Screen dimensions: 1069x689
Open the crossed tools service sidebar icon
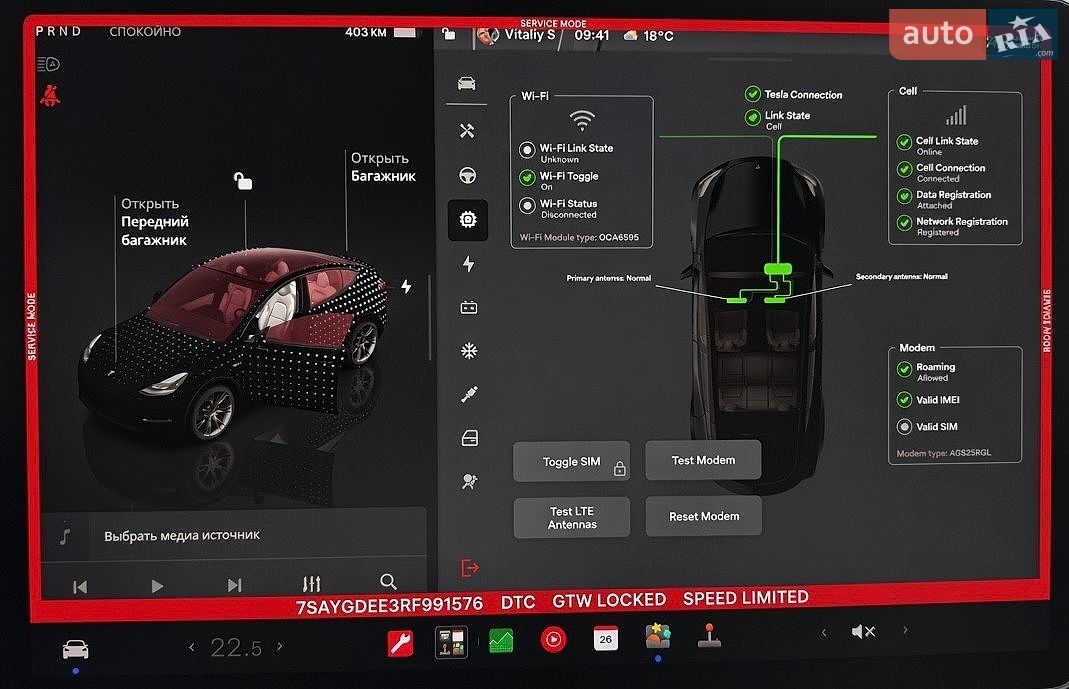(x=467, y=130)
